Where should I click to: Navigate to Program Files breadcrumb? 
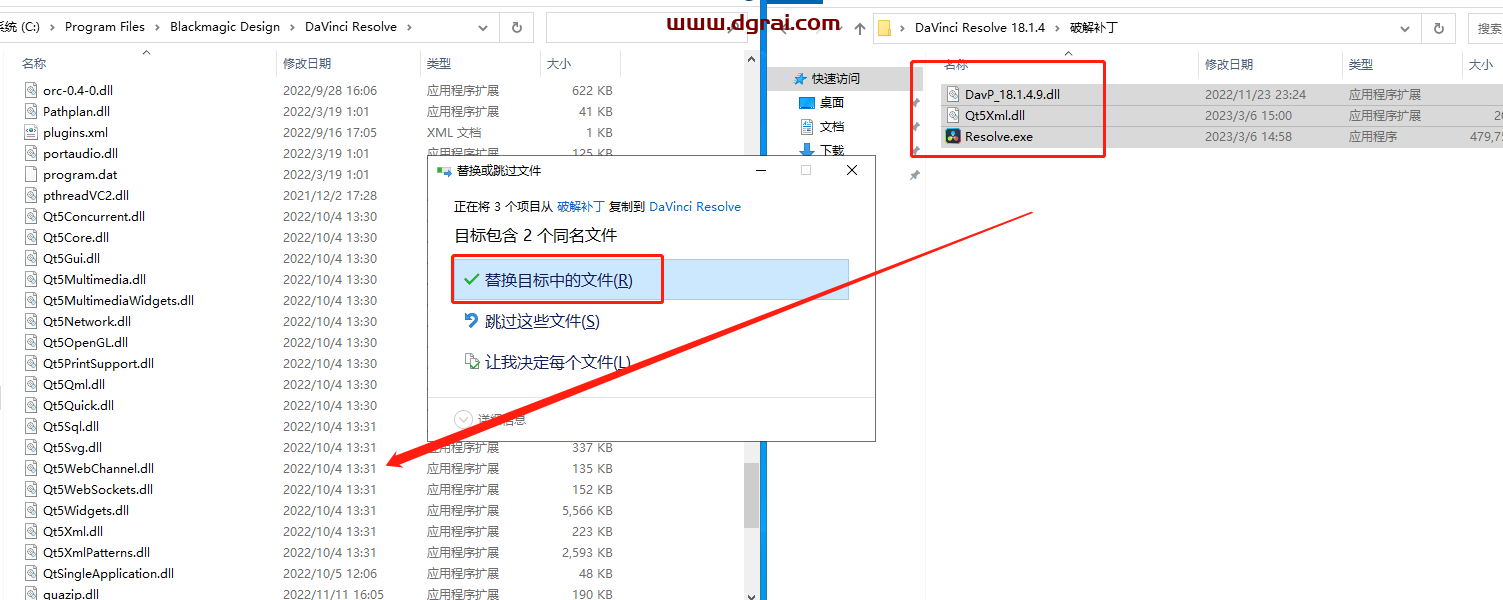(x=105, y=27)
